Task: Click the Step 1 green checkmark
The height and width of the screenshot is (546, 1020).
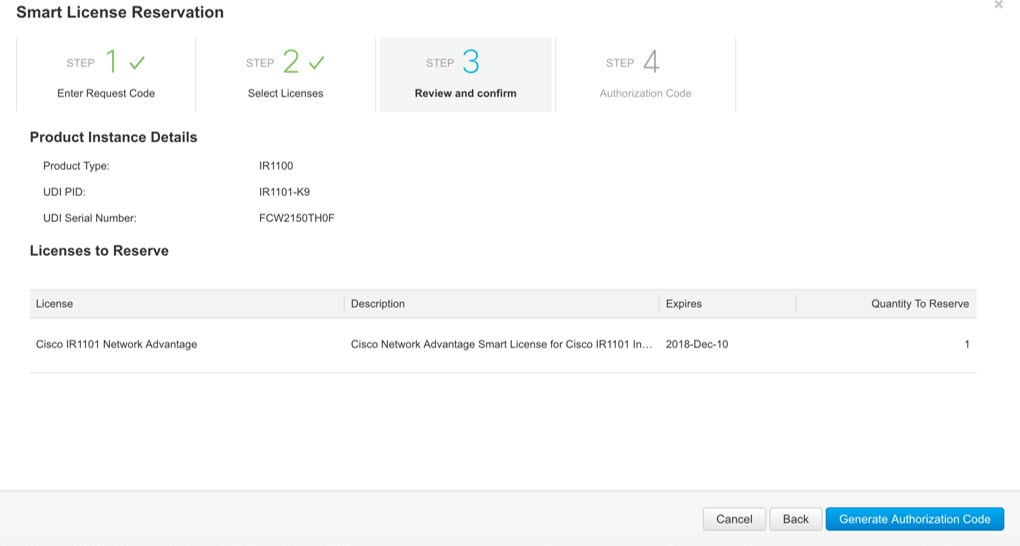Action: pos(137,63)
